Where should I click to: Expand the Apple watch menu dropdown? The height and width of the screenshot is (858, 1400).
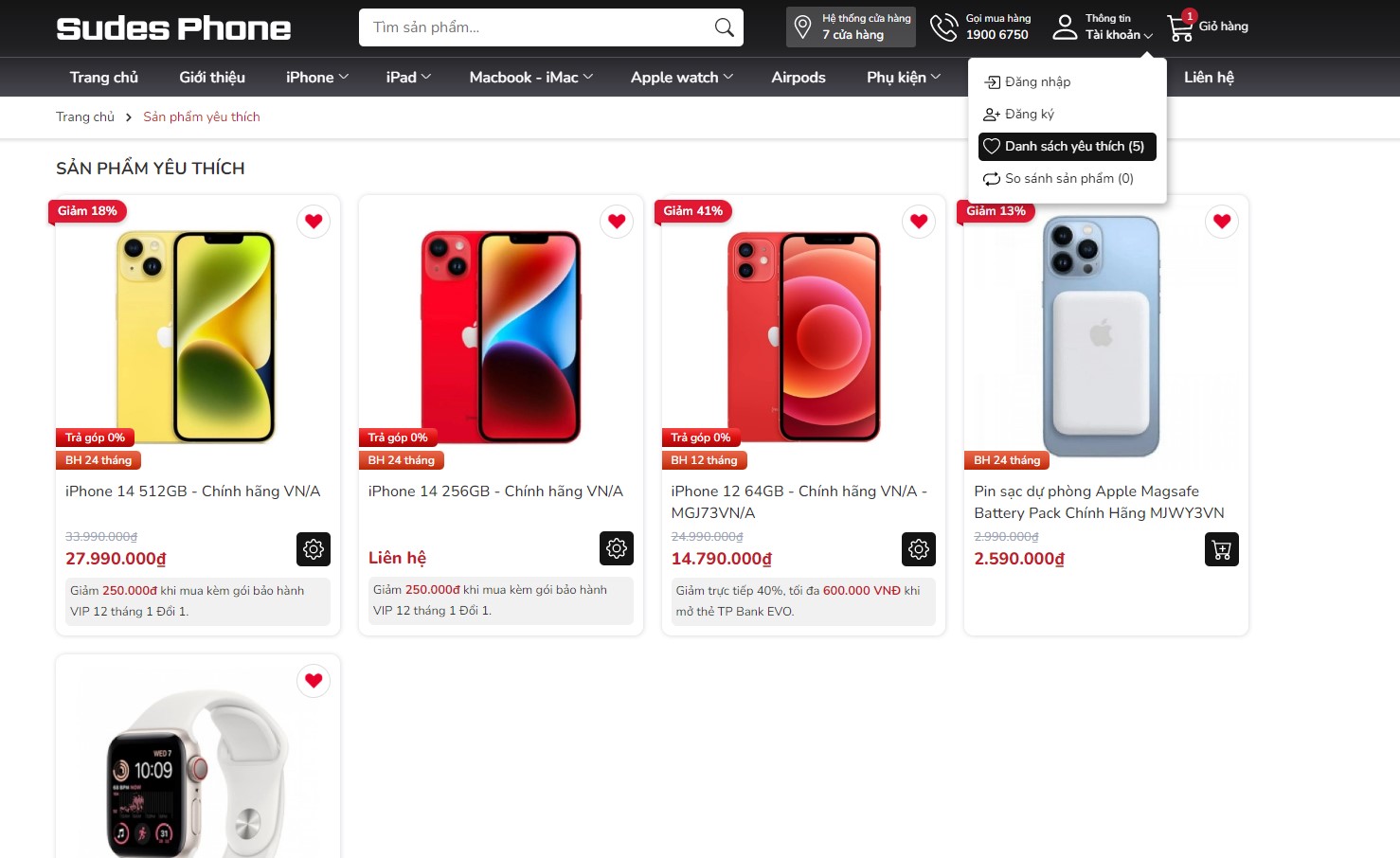click(x=682, y=78)
